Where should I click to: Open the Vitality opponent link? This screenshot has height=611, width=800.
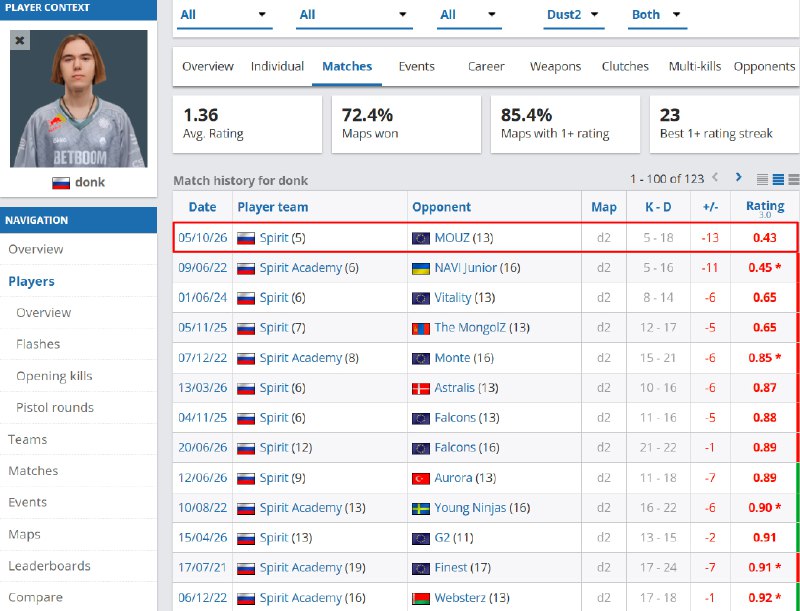point(453,298)
